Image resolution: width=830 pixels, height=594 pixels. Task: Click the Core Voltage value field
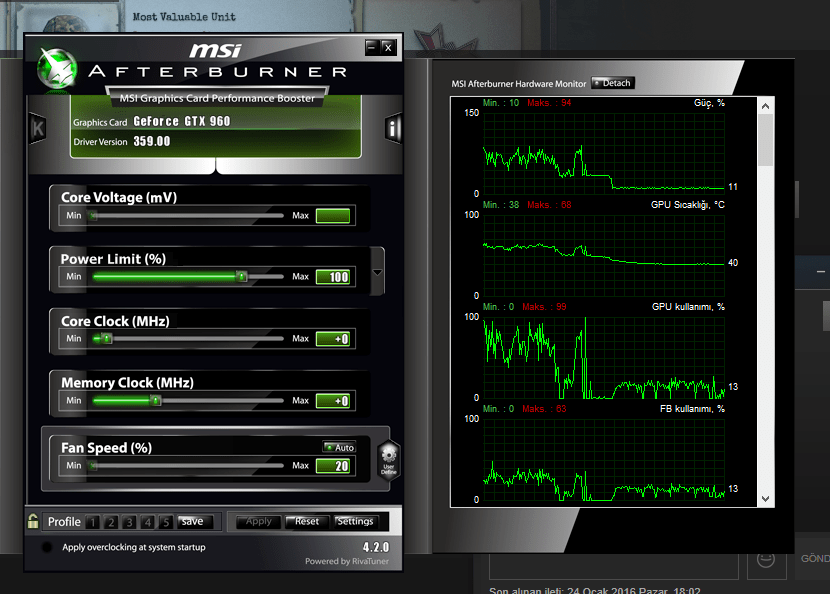tap(333, 215)
